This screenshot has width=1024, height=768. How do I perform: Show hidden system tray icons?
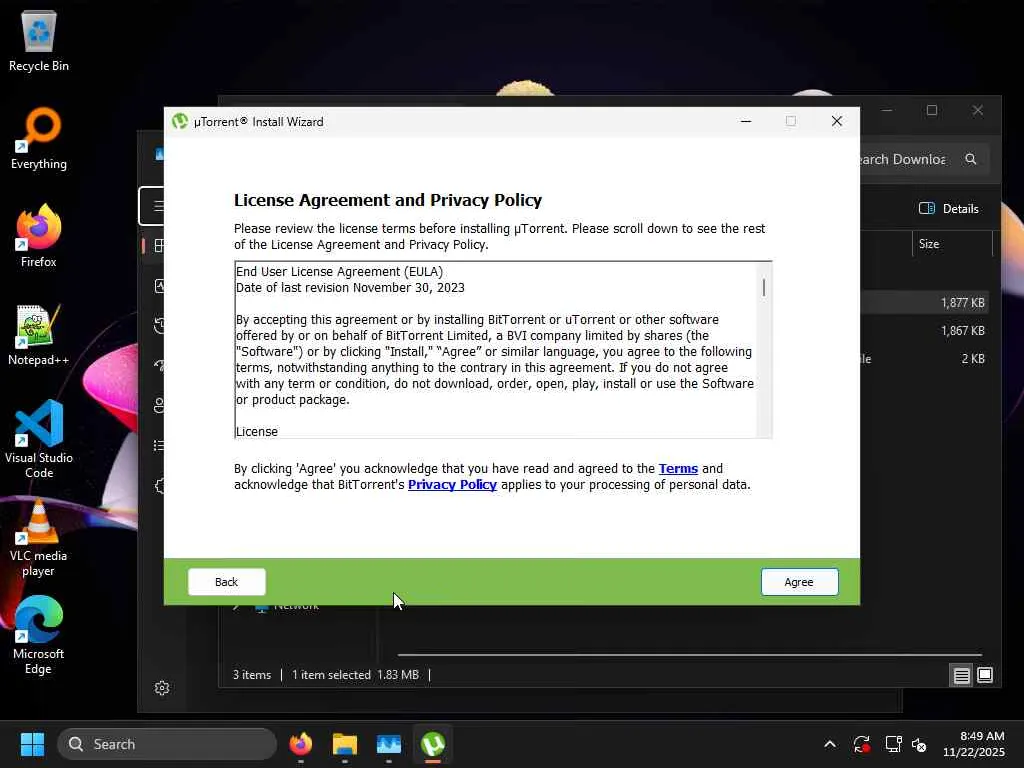point(829,744)
